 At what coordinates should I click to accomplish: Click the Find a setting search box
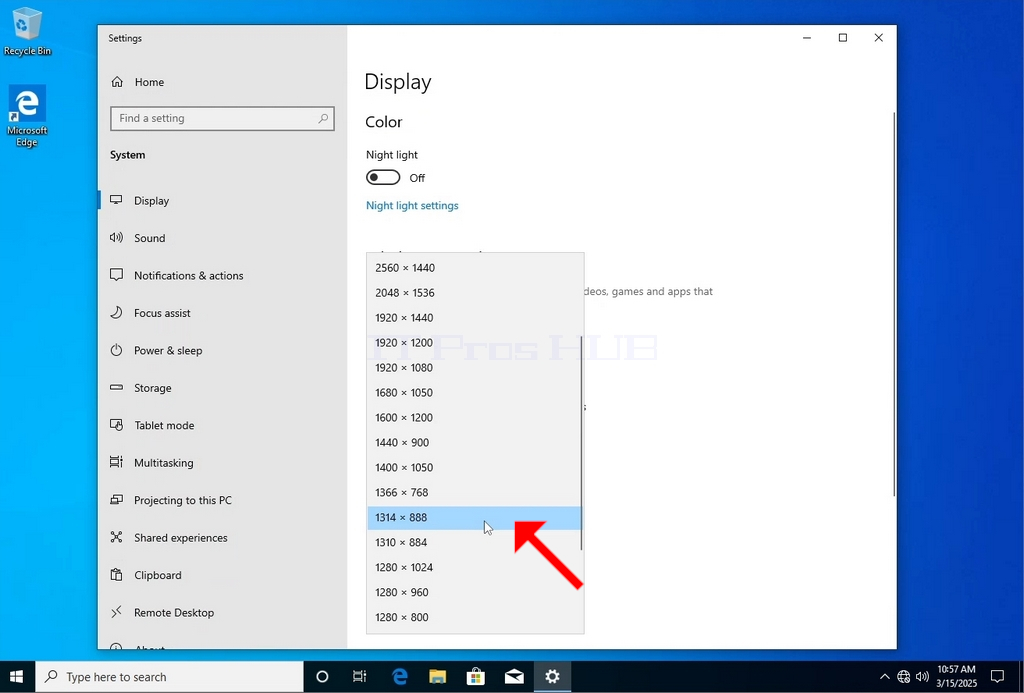coord(222,118)
